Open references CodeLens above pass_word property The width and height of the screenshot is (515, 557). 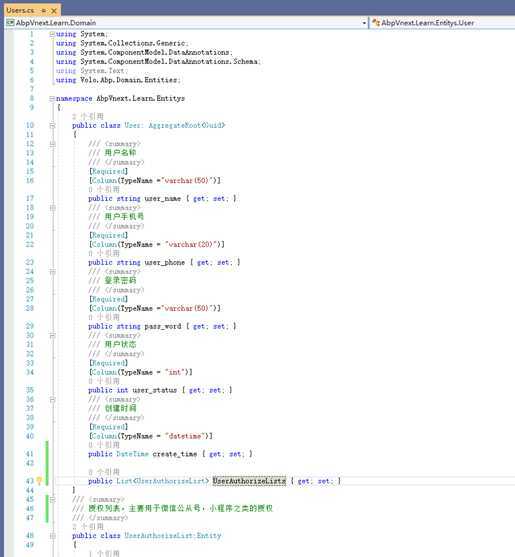(104, 317)
